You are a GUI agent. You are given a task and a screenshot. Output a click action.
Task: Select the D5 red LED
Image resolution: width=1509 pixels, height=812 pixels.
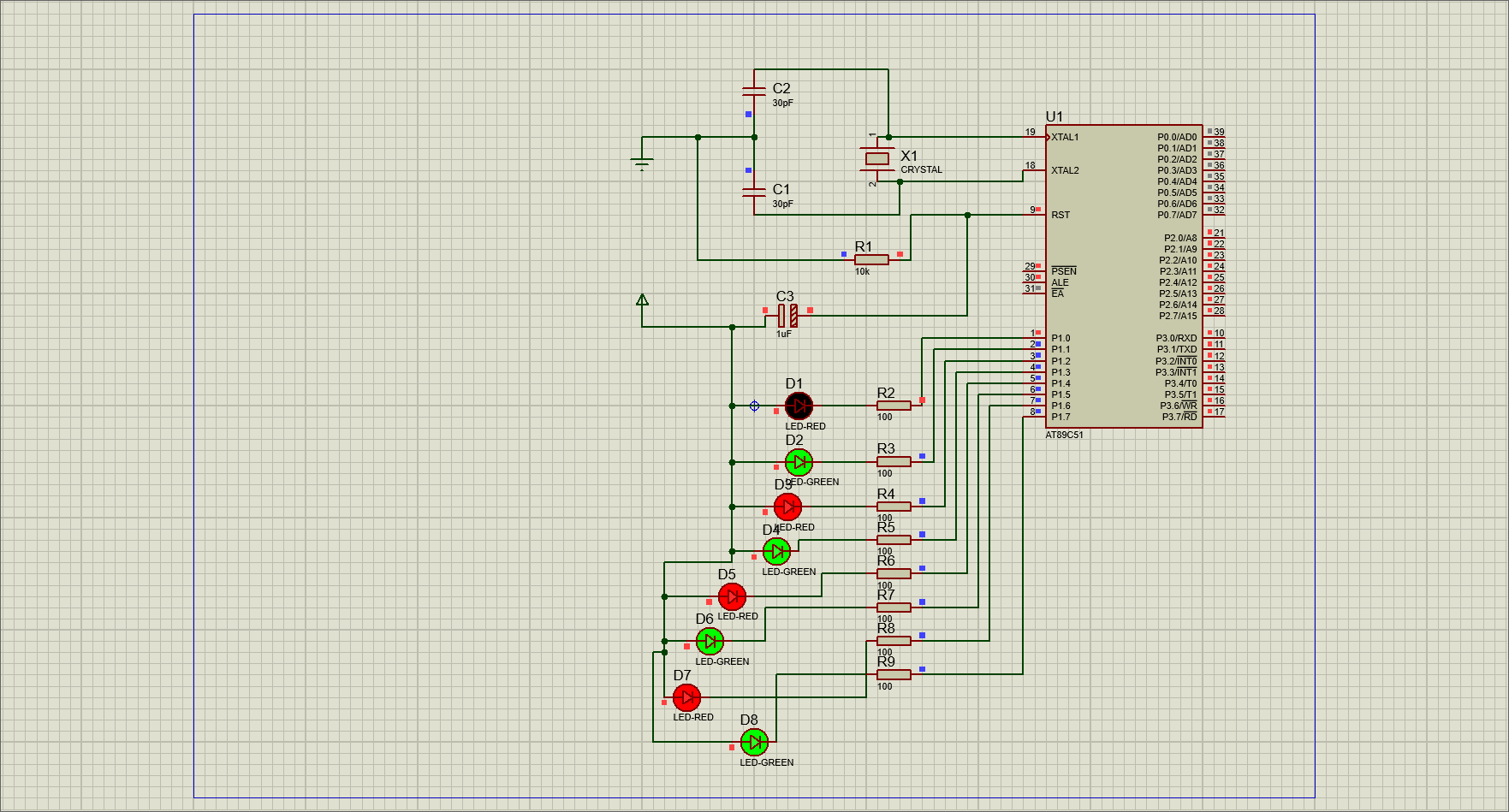[x=732, y=596]
